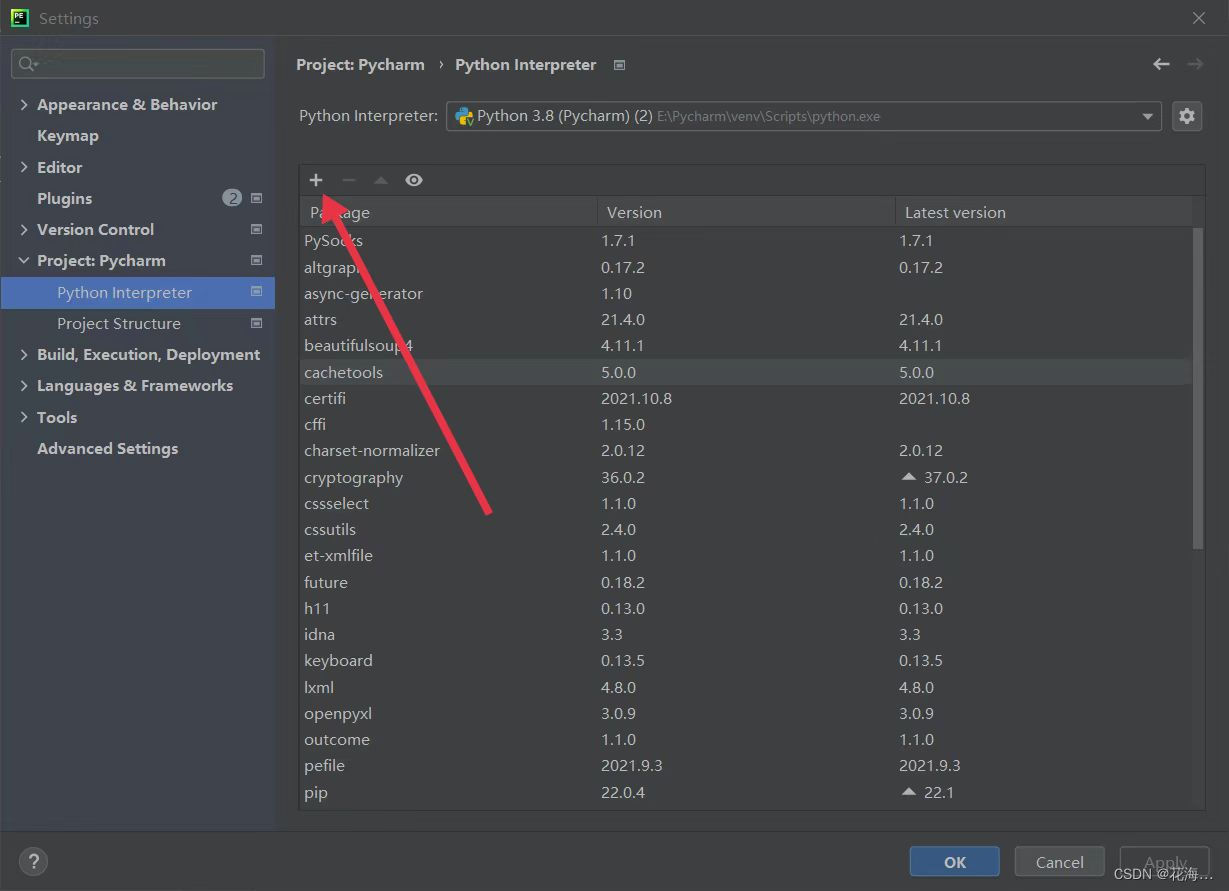Select the PySocks package row
Viewport: 1229px width, 891px height.
click(x=746, y=240)
